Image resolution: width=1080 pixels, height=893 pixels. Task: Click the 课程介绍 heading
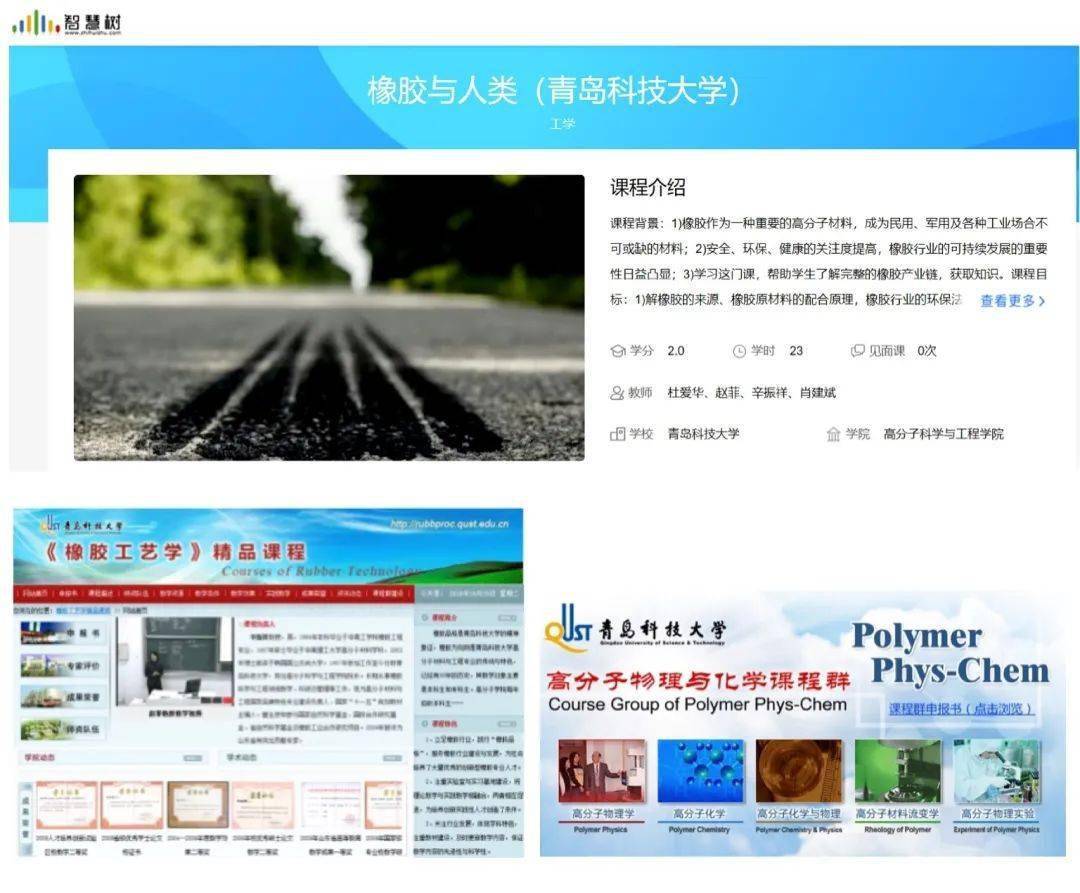pyautogui.click(x=647, y=187)
